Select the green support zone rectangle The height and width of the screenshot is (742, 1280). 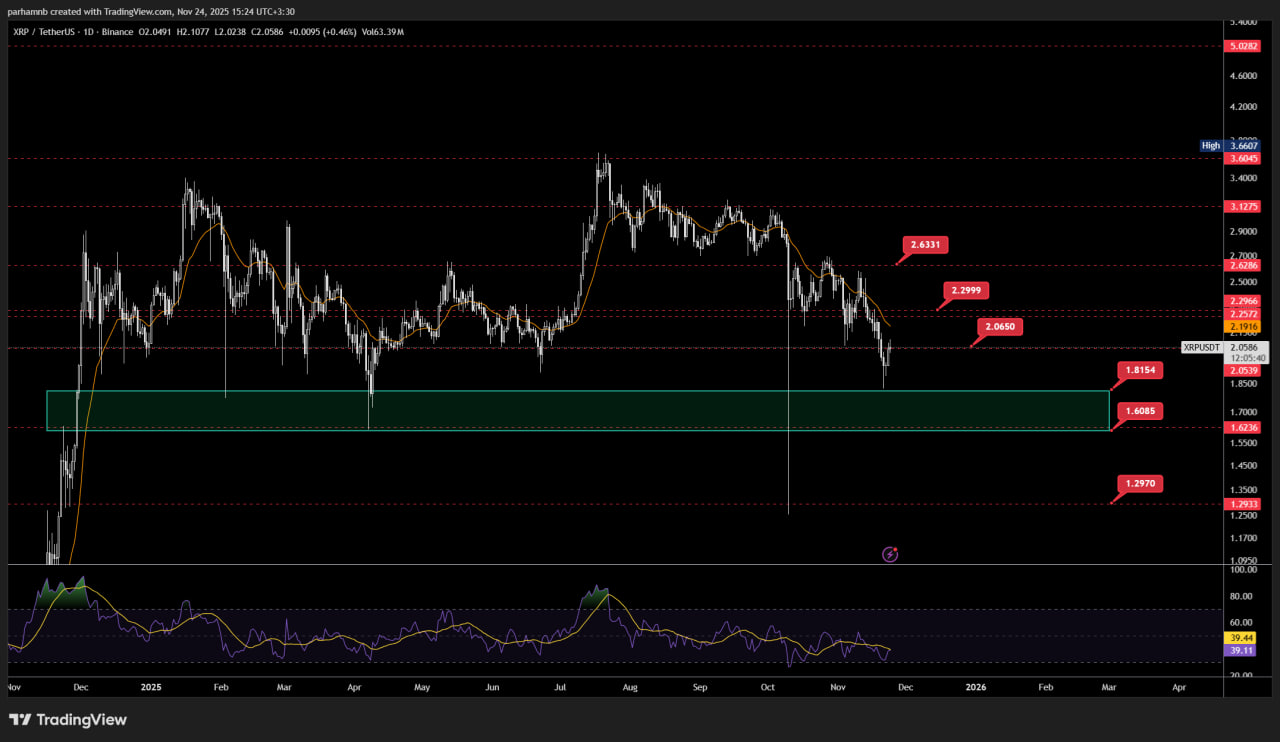click(x=578, y=411)
